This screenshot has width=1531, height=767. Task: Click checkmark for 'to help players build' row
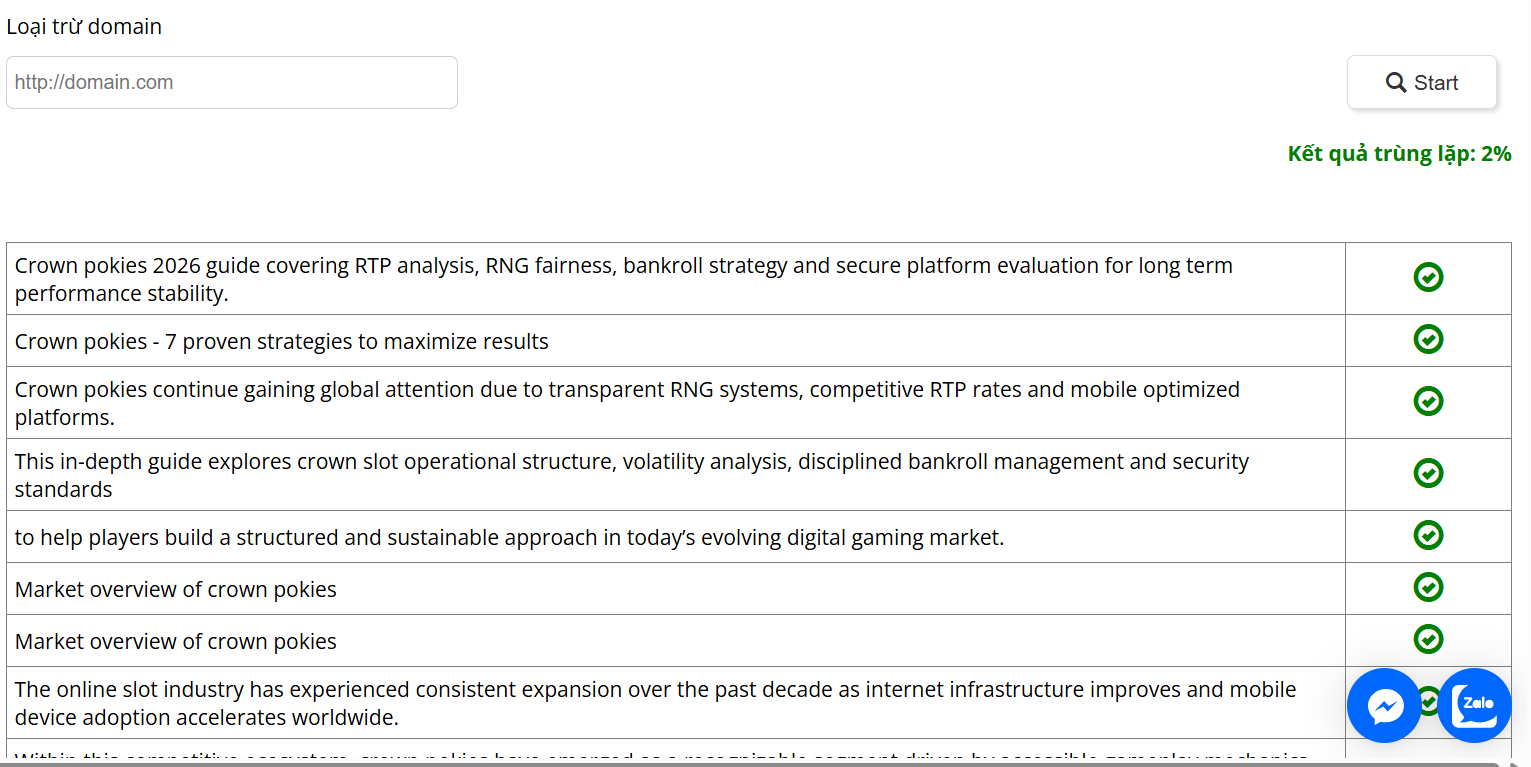tap(1428, 535)
